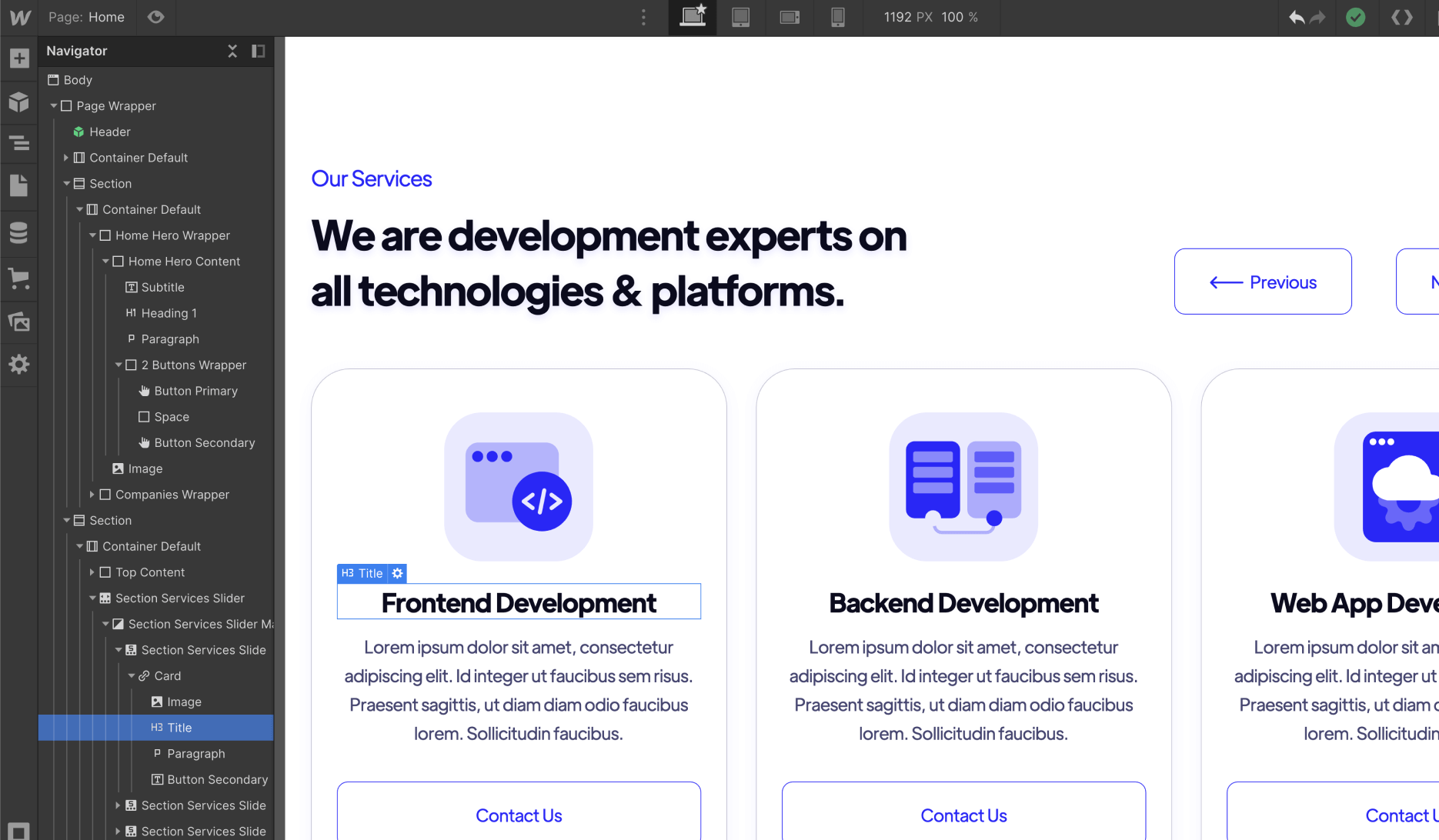The image size is (1439, 840).
Task: Select the highlighted Title element in Navigator
Action: [179, 727]
